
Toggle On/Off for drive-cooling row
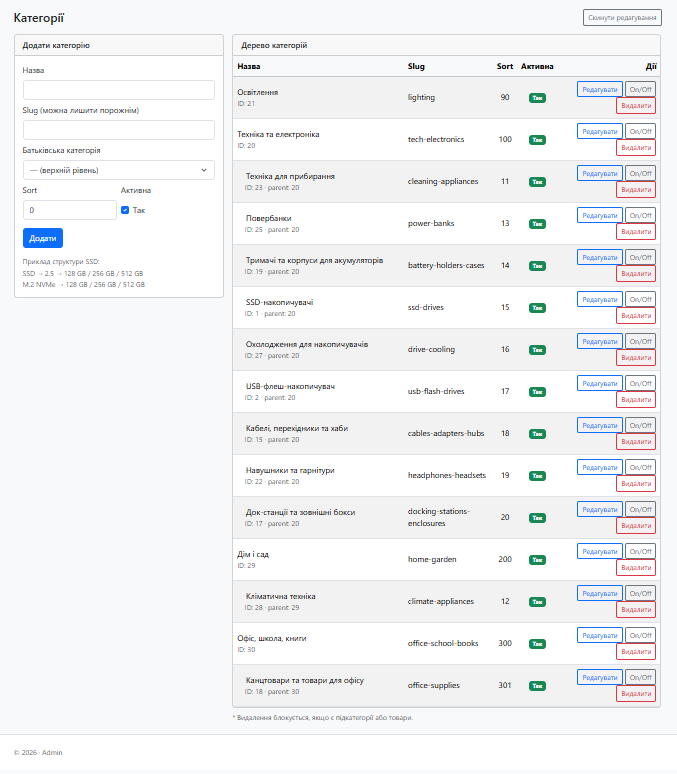point(640,341)
